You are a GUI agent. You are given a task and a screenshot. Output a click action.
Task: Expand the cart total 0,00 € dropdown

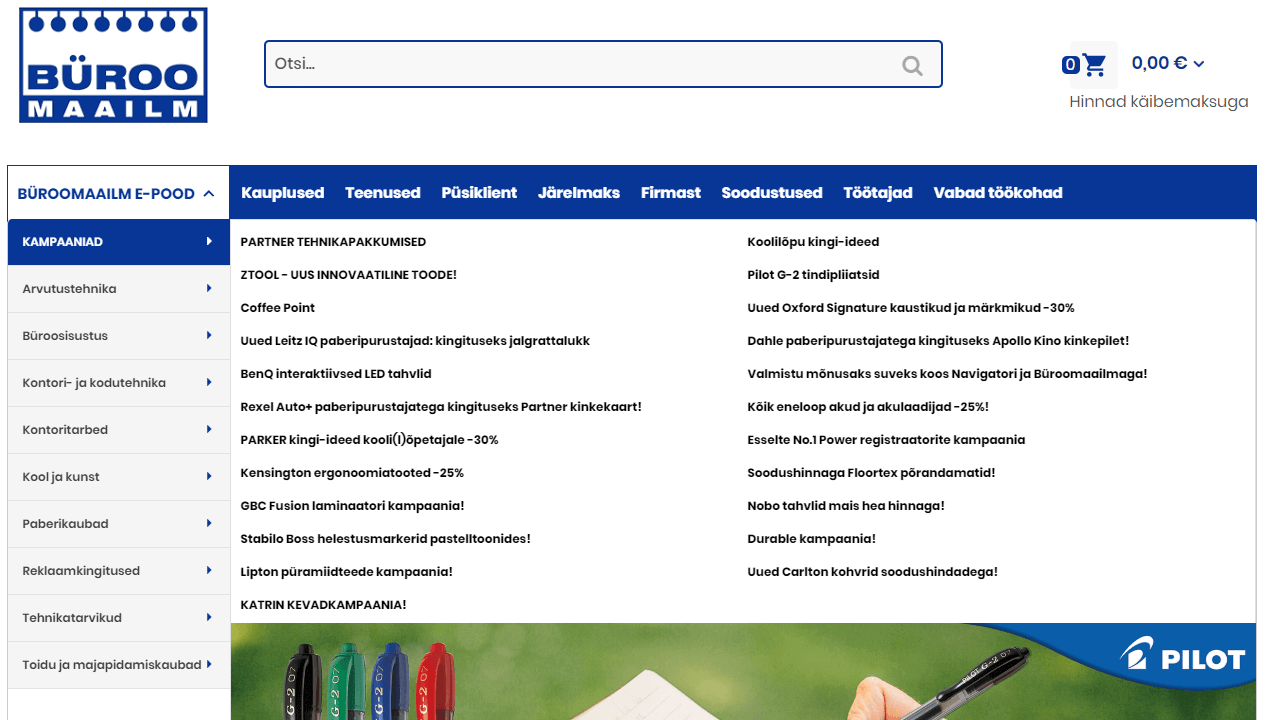click(1168, 63)
